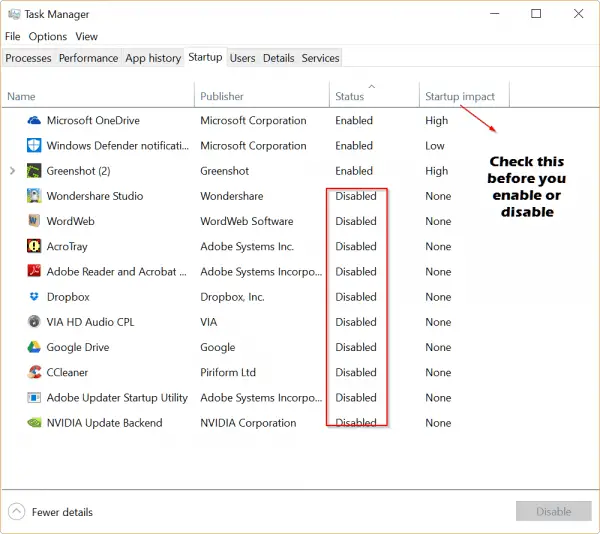Screen dimensions: 600x534
Task: Open the Options menu
Action: tap(48, 37)
